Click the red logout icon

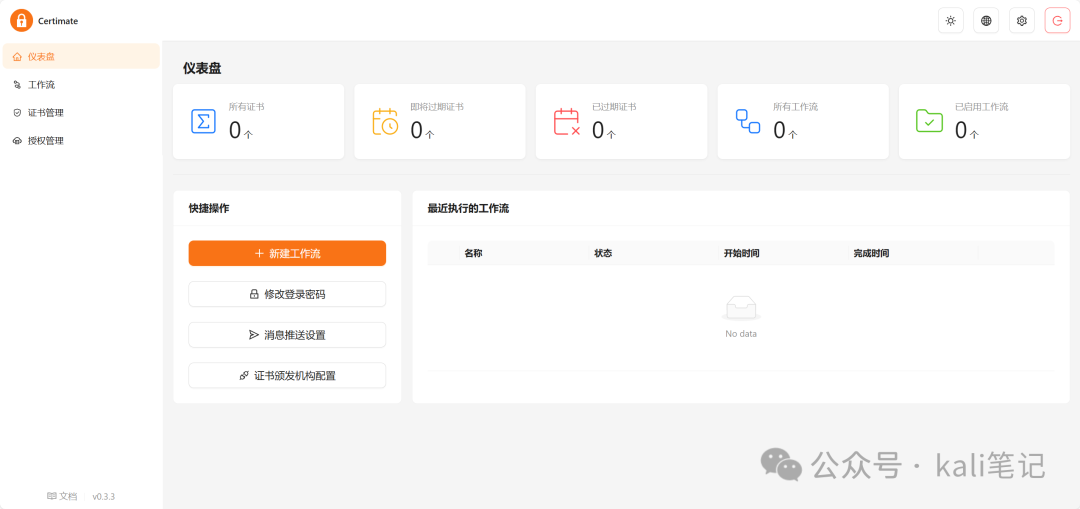1057,21
